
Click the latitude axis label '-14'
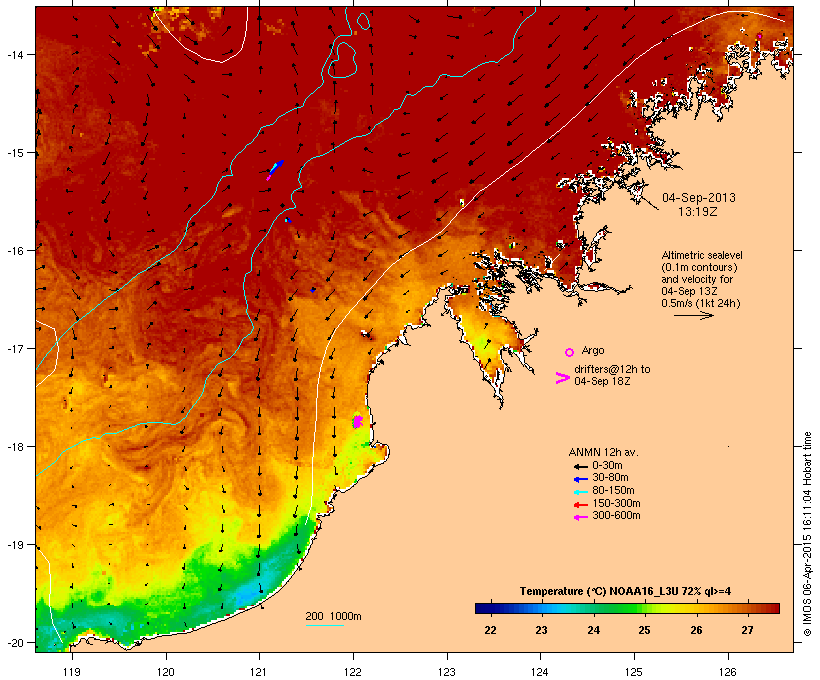[15, 55]
